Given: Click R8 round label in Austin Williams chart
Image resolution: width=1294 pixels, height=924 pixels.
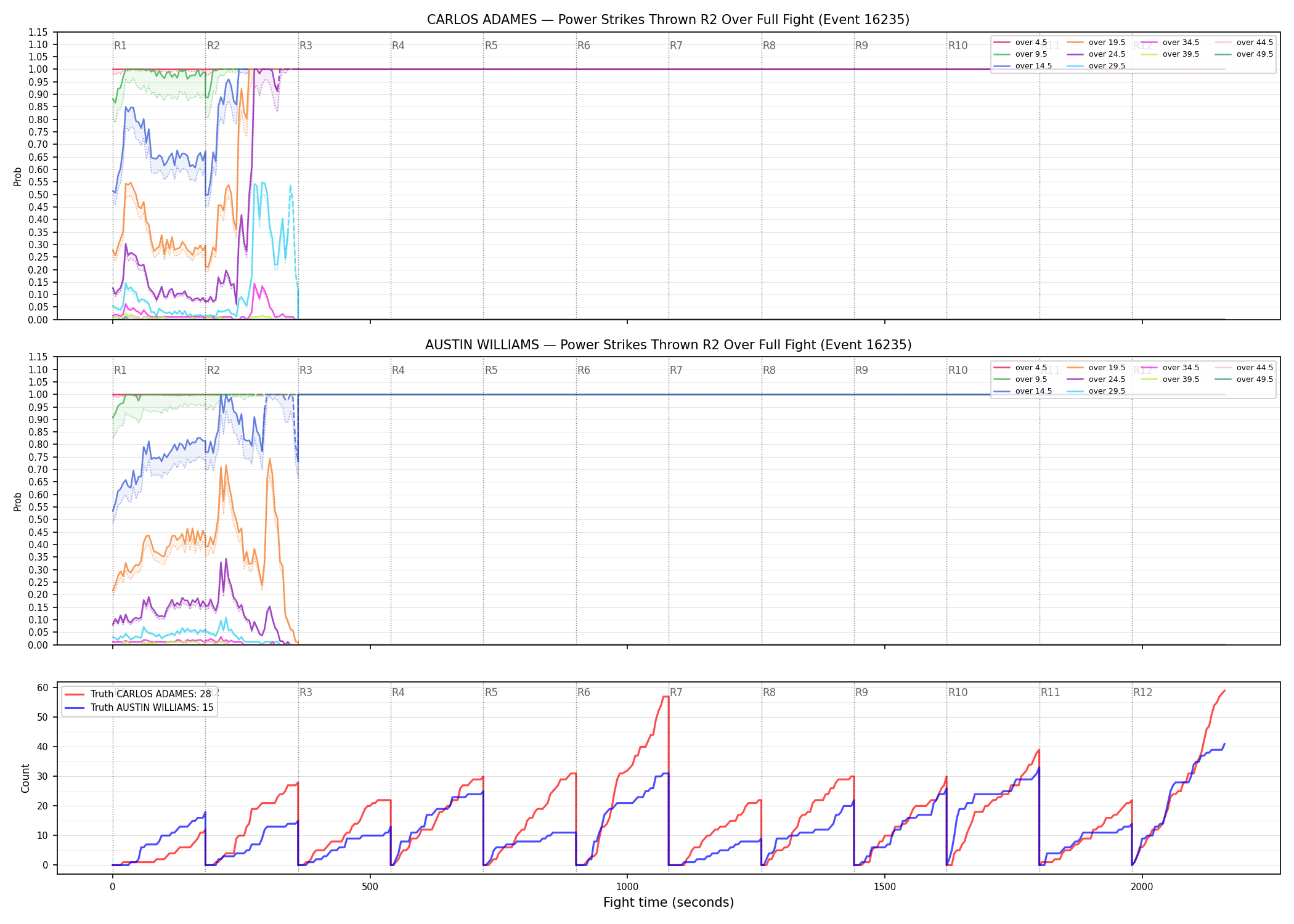Looking at the screenshot, I should click(769, 370).
